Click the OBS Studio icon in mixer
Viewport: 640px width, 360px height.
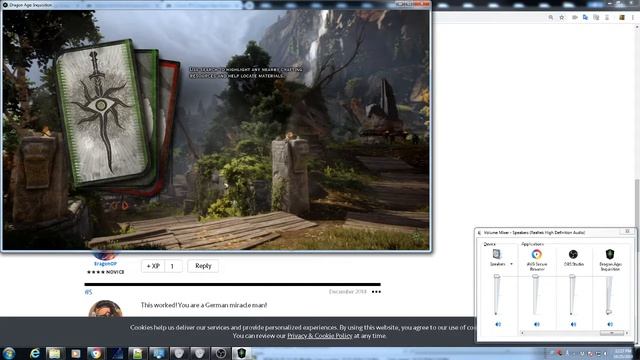[573, 254]
